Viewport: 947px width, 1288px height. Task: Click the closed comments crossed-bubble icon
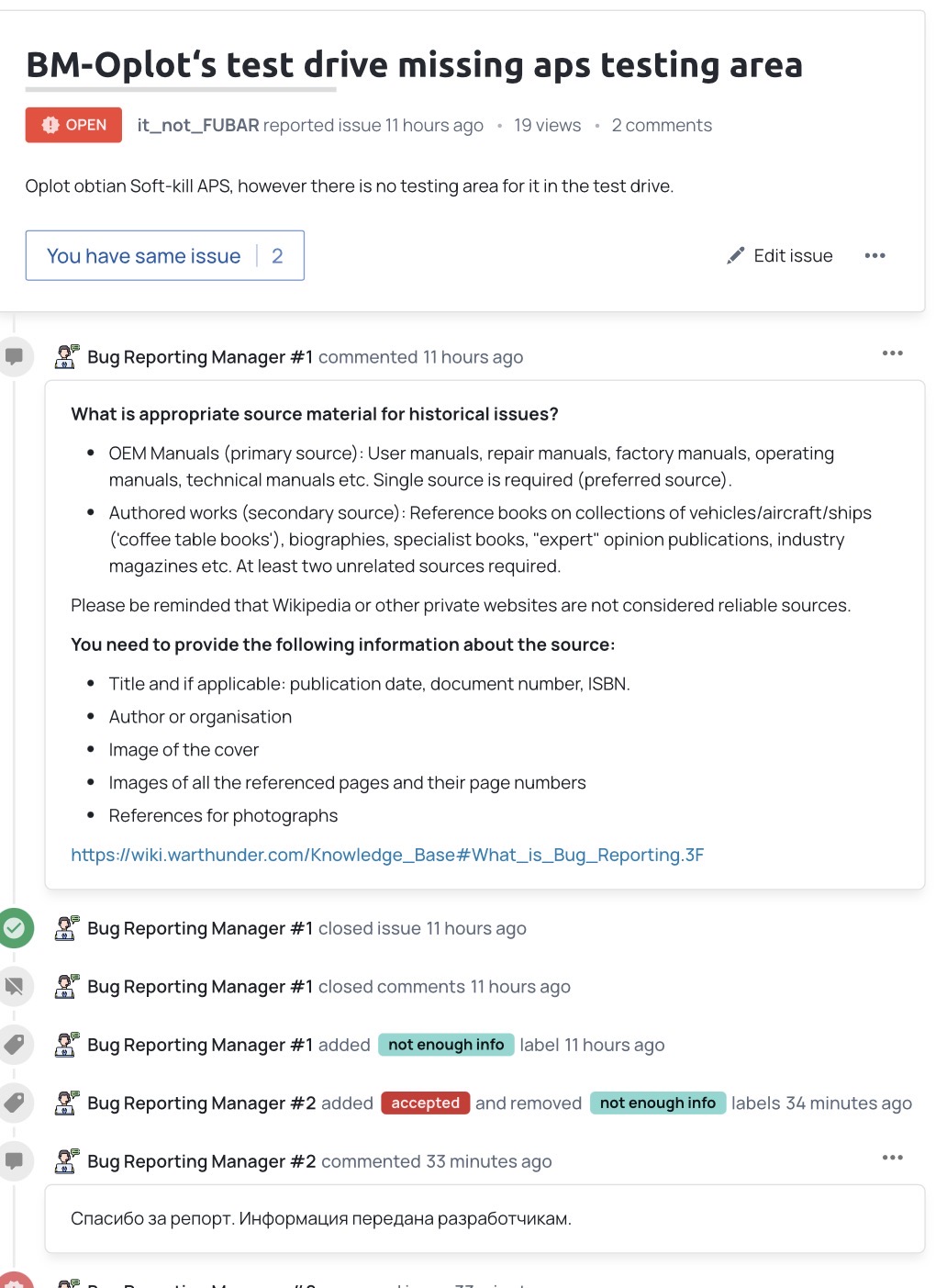[x=15, y=986]
